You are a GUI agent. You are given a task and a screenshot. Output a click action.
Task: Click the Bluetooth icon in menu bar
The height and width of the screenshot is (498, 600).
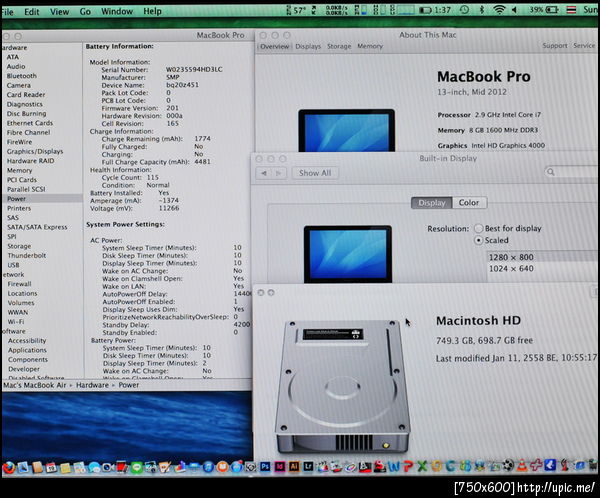point(482,10)
